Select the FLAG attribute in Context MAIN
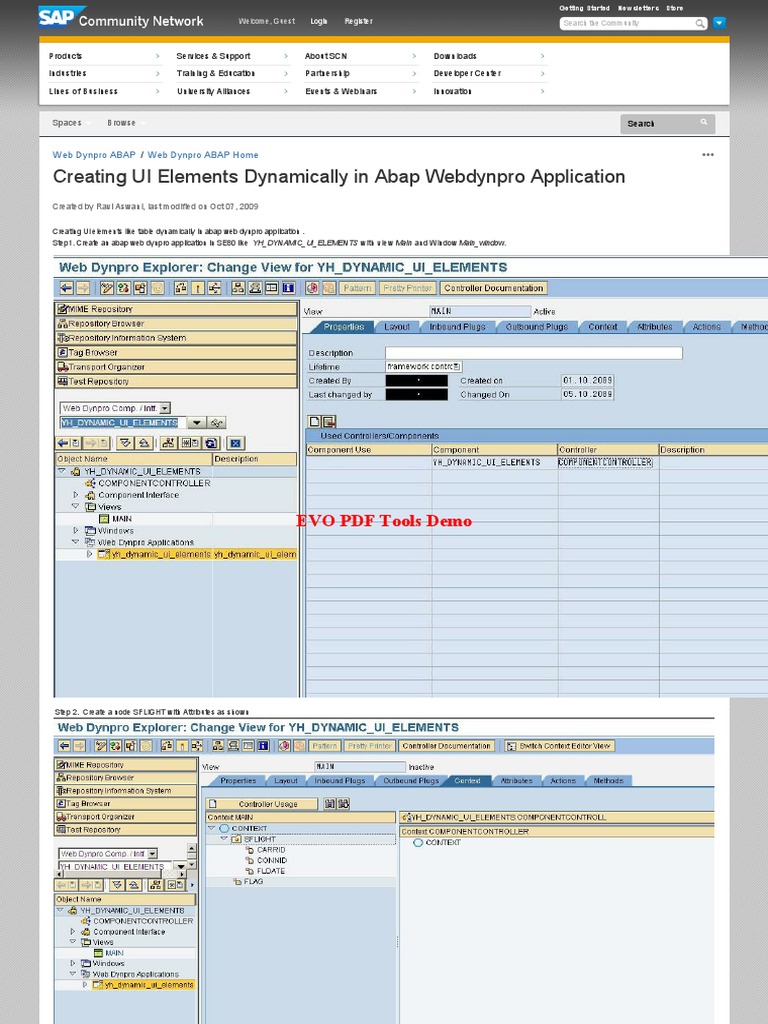Viewport: 768px width, 1024px height. click(253, 881)
